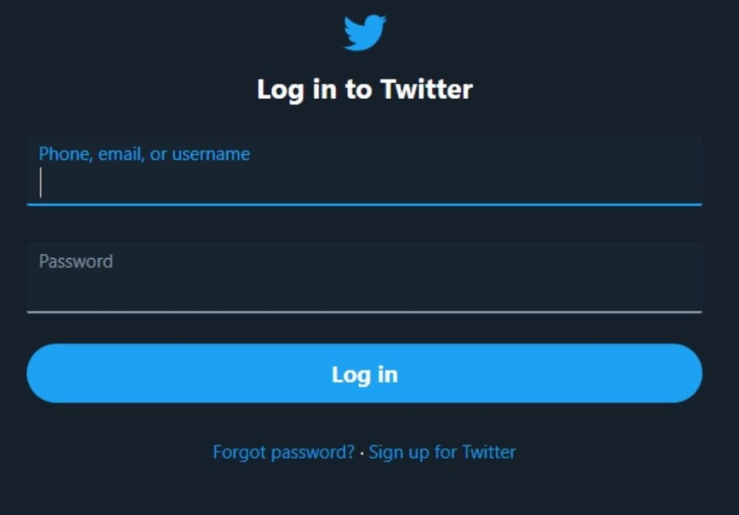Click the Phone, email, or username label

pyautogui.click(x=144, y=154)
